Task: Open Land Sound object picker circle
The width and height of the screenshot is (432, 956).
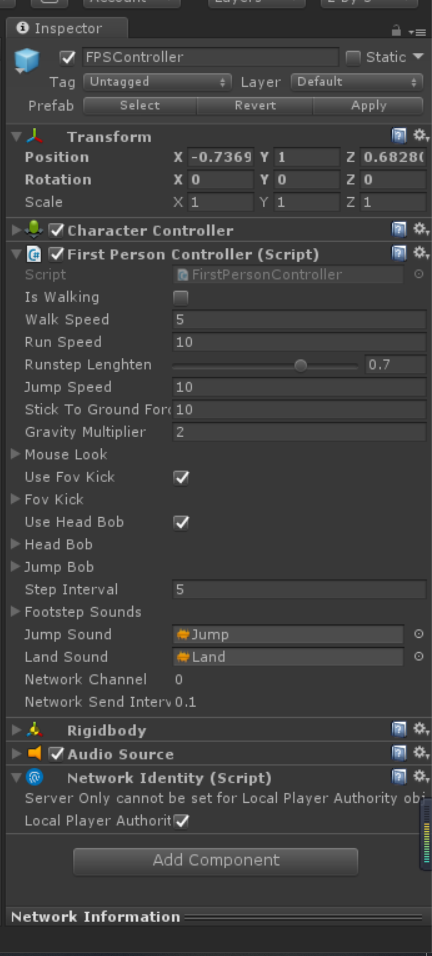Action: click(419, 657)
